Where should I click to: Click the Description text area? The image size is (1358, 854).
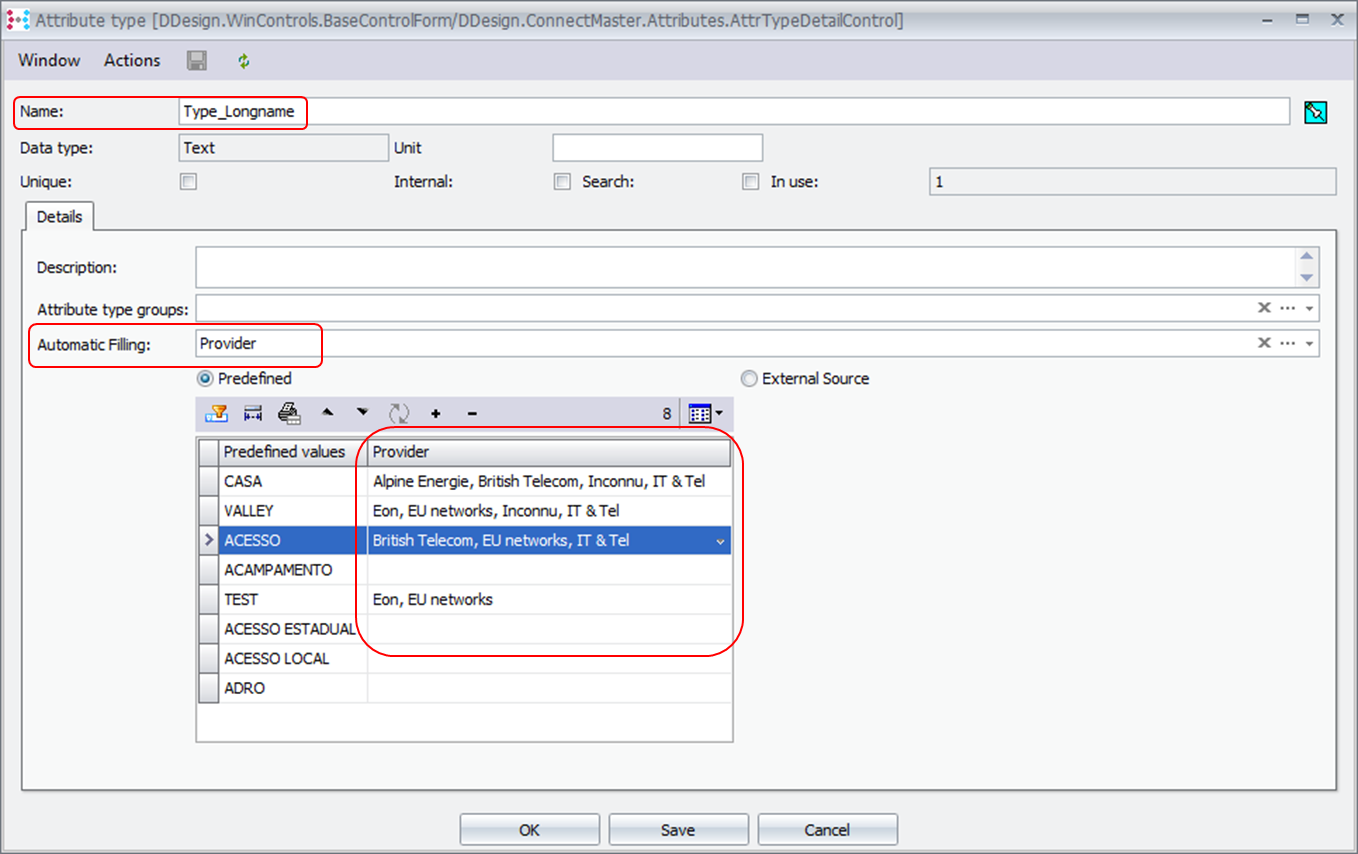coord(747,267)
